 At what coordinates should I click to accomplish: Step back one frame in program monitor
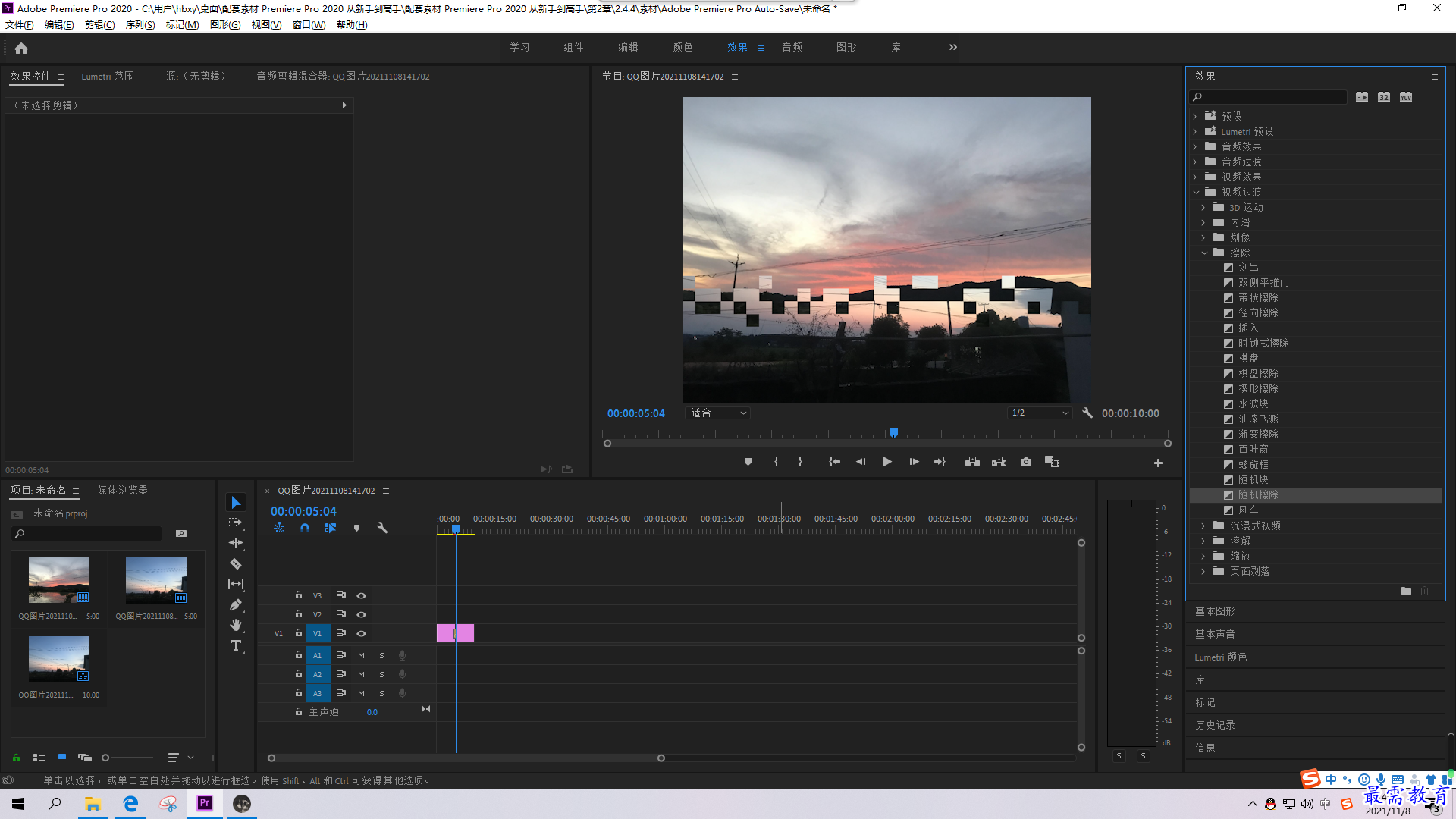[x=861, y=462]
